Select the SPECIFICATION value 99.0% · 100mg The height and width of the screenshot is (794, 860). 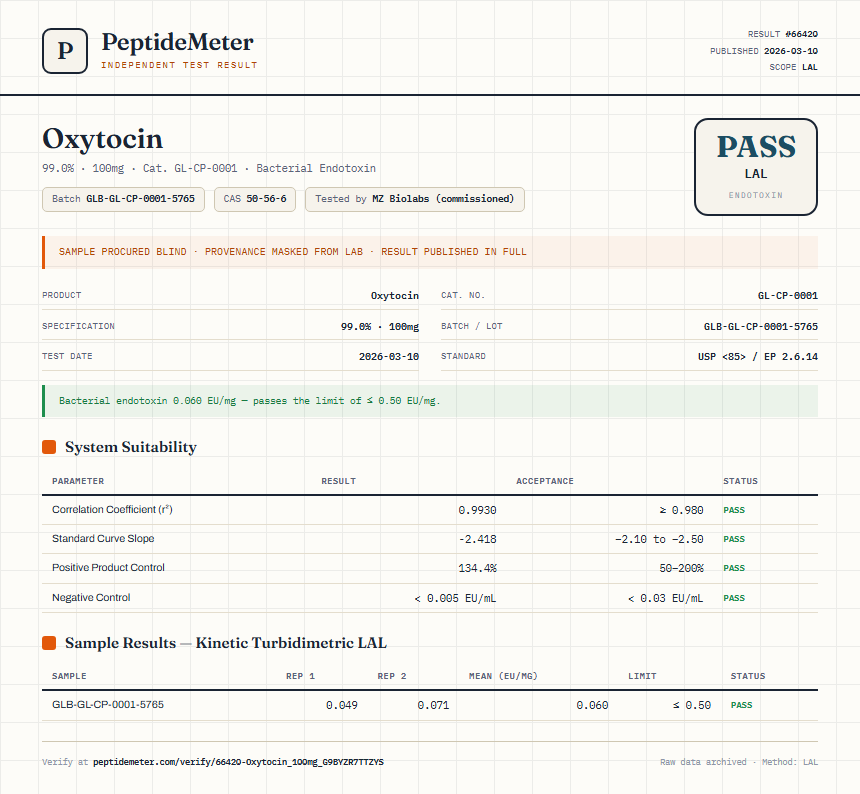point(380,326)
